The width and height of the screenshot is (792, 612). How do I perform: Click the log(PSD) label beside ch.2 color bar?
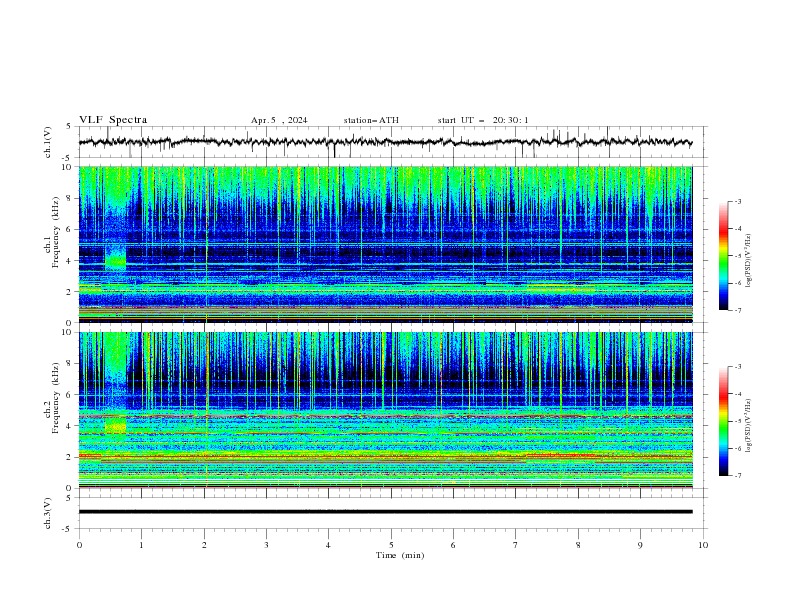point(749,426)
